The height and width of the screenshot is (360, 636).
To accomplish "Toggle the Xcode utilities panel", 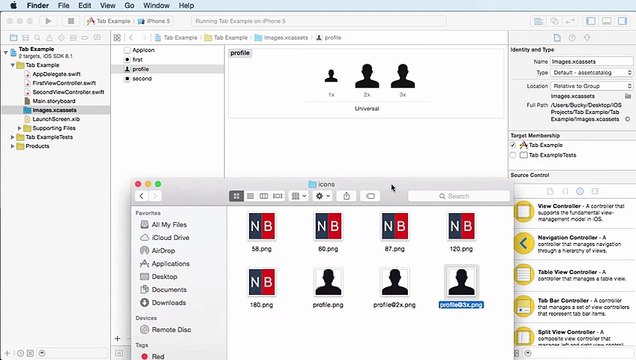I will coord(622,21).
